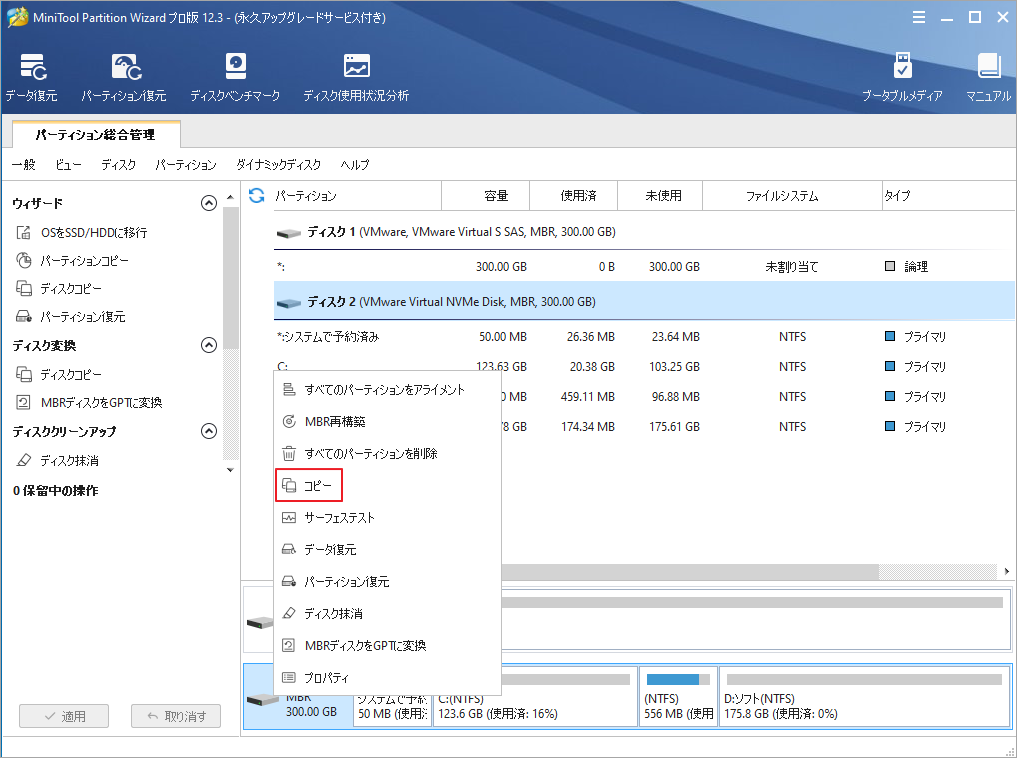Click the 論理 type color square

pyautogui.click(x=890, y=266)
